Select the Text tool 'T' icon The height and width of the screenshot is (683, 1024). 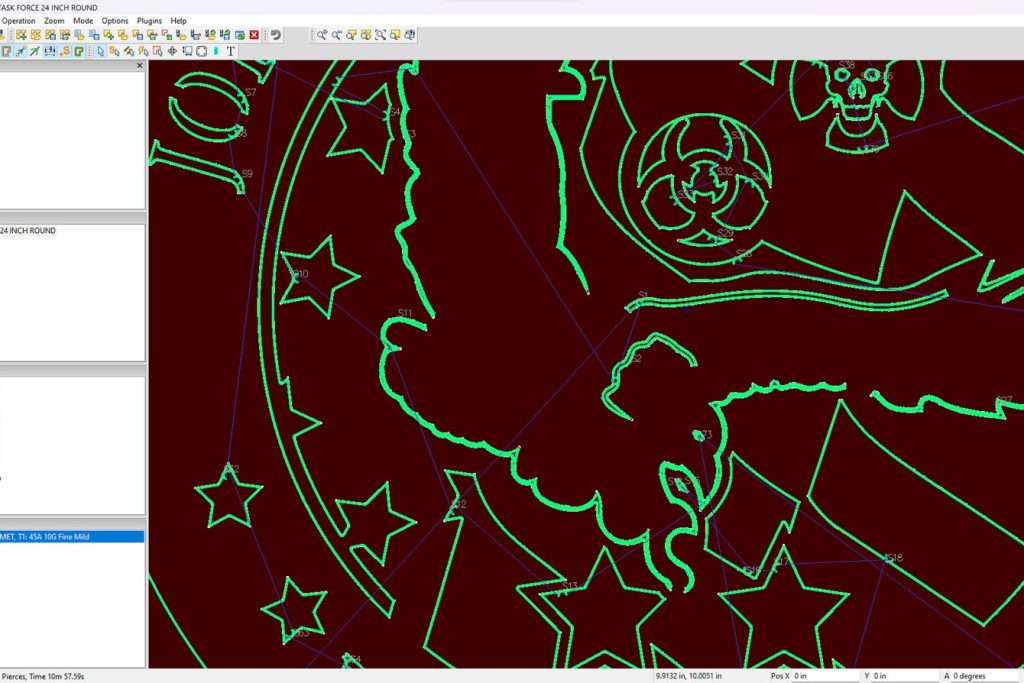(230, 51)
